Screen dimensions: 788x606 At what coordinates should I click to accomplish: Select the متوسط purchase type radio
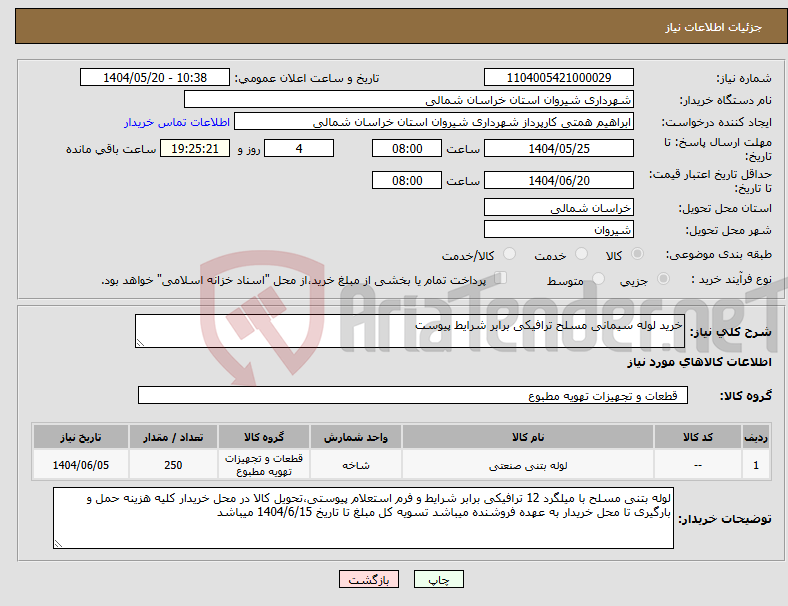599,278
